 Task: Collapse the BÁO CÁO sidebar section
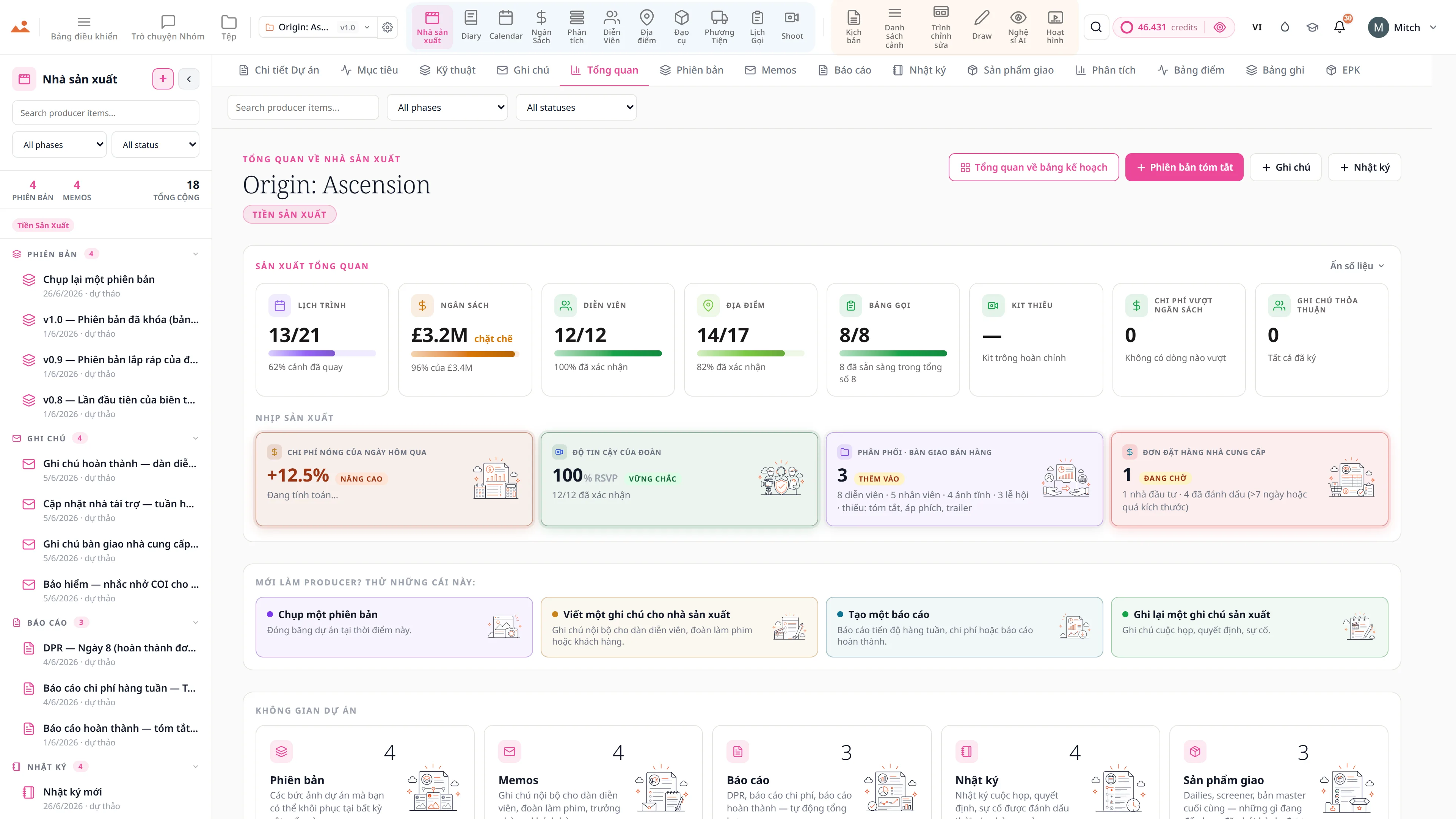(196, 622)
